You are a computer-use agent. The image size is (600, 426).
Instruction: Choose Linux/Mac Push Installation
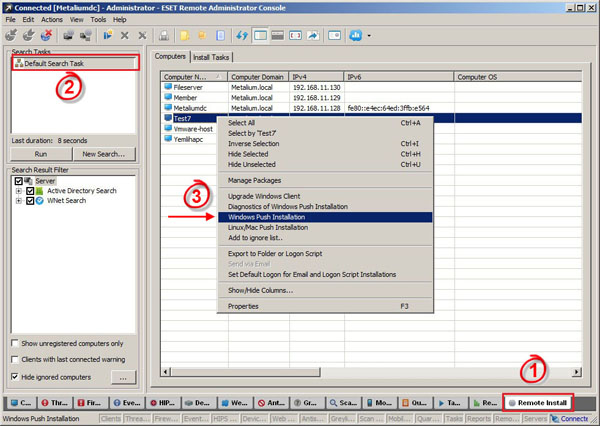pyautogui.click(x=325, y=227)
